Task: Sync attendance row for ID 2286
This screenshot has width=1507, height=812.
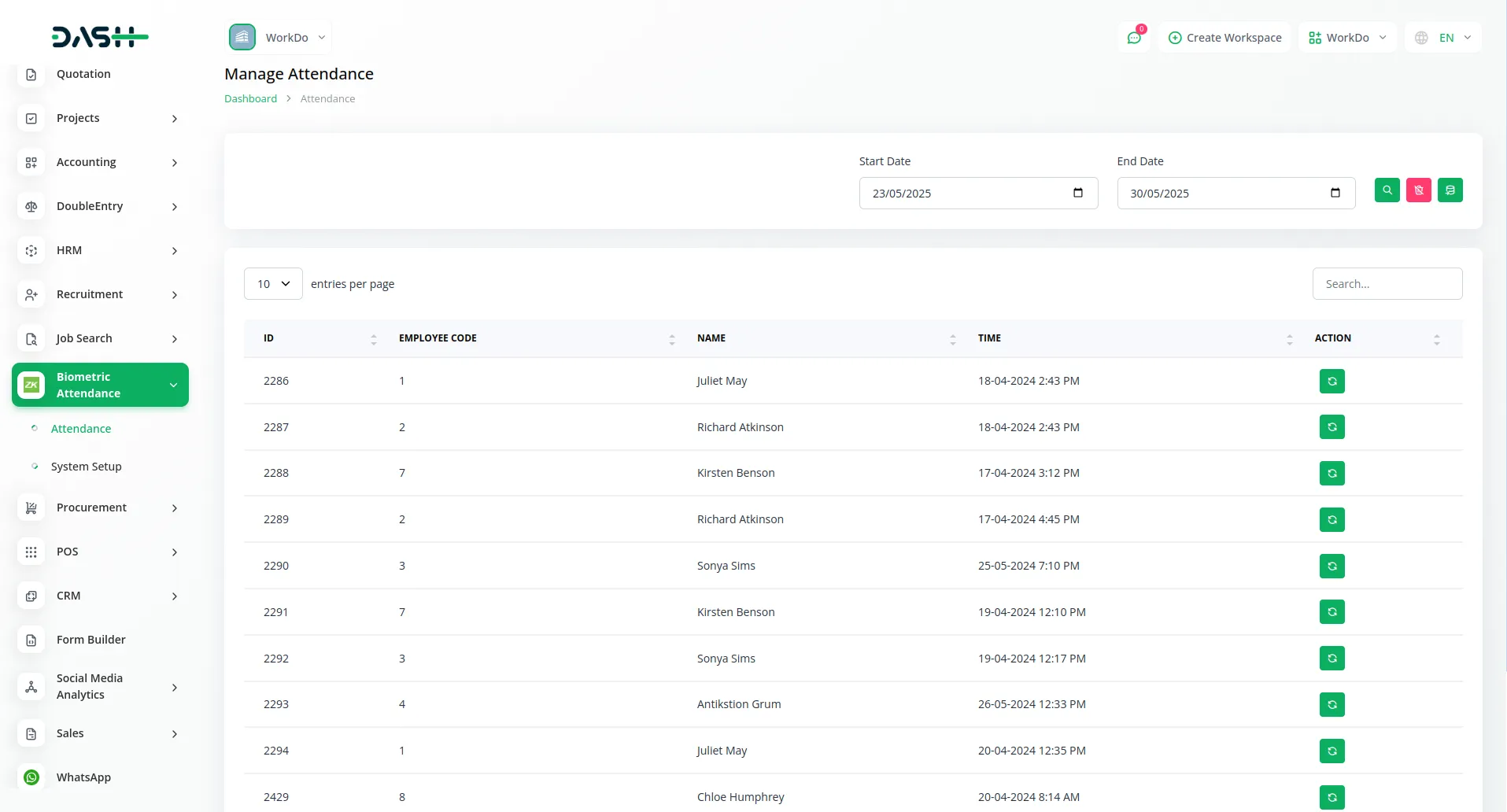Action: point(1332,382)
